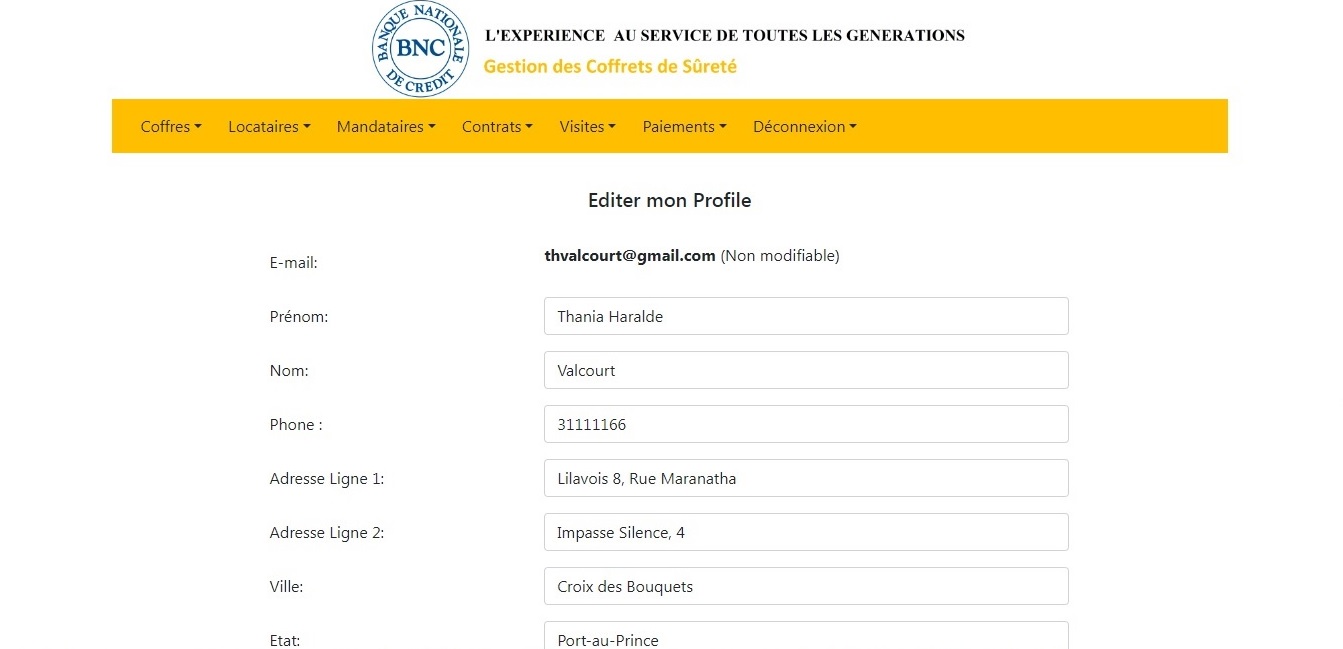Image resolution: width=1343 pixels, height=649 pixels.
Task: Click the Prénom label
Action: [299, 317]
